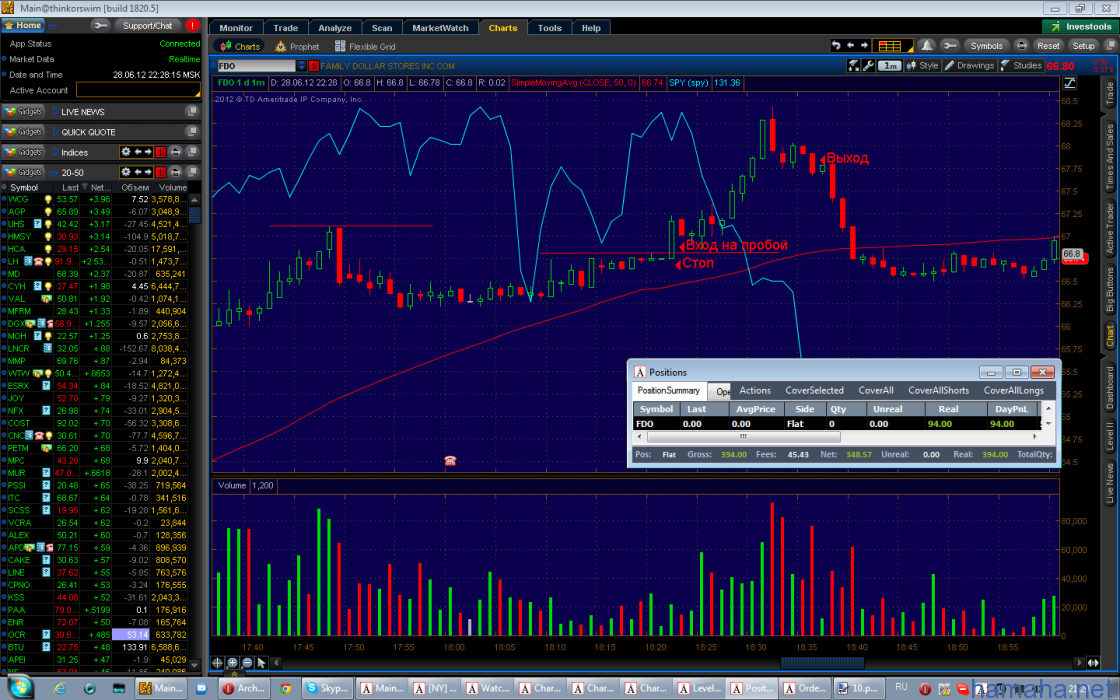Detach the LIVE NEWS gadget
Image resolution: width=1120 pixels, height=700 pixels.
(191, 111)
